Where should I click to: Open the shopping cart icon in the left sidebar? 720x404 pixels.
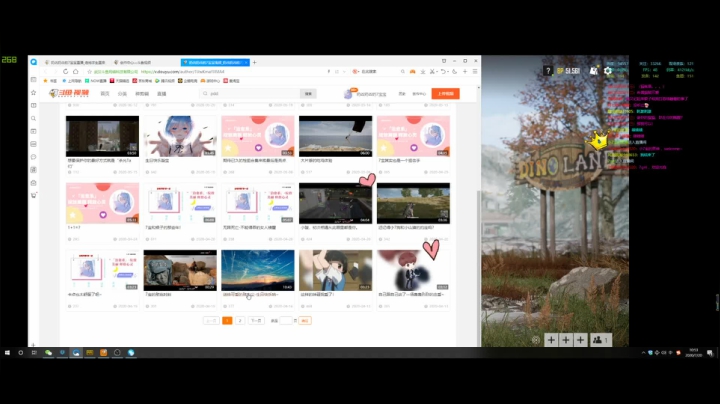pyautogui.click(x=34, y=196)
